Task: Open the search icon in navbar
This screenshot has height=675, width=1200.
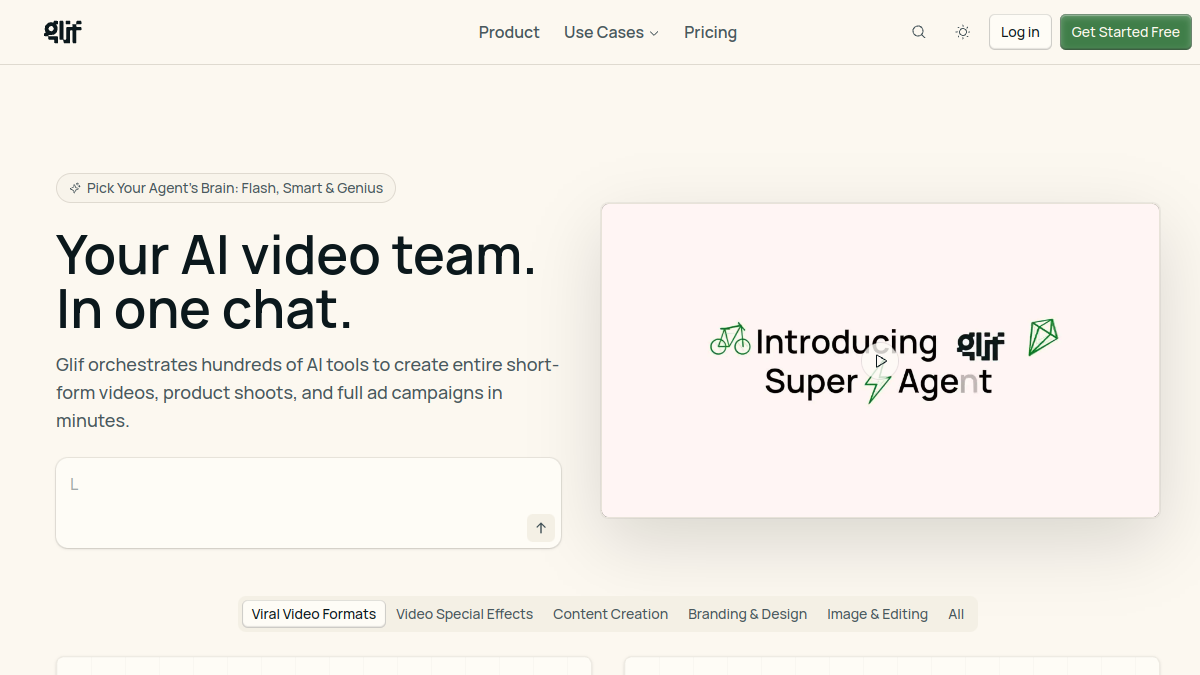Action: [919, 32]
